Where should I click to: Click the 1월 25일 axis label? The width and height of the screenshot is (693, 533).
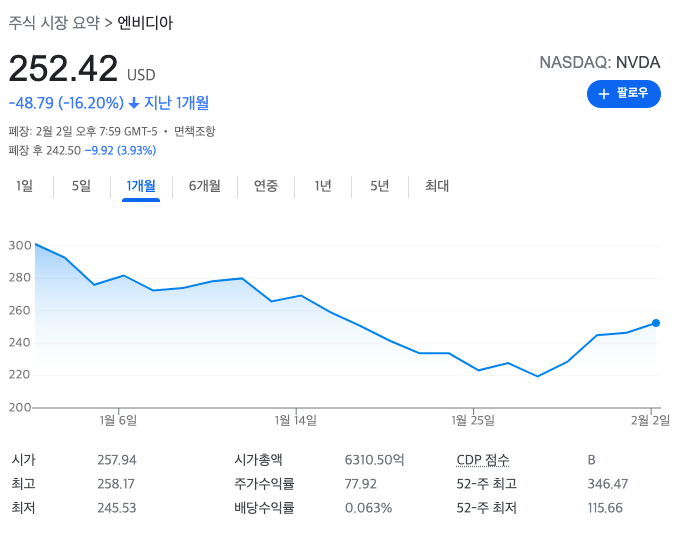[x=473, y=420]
